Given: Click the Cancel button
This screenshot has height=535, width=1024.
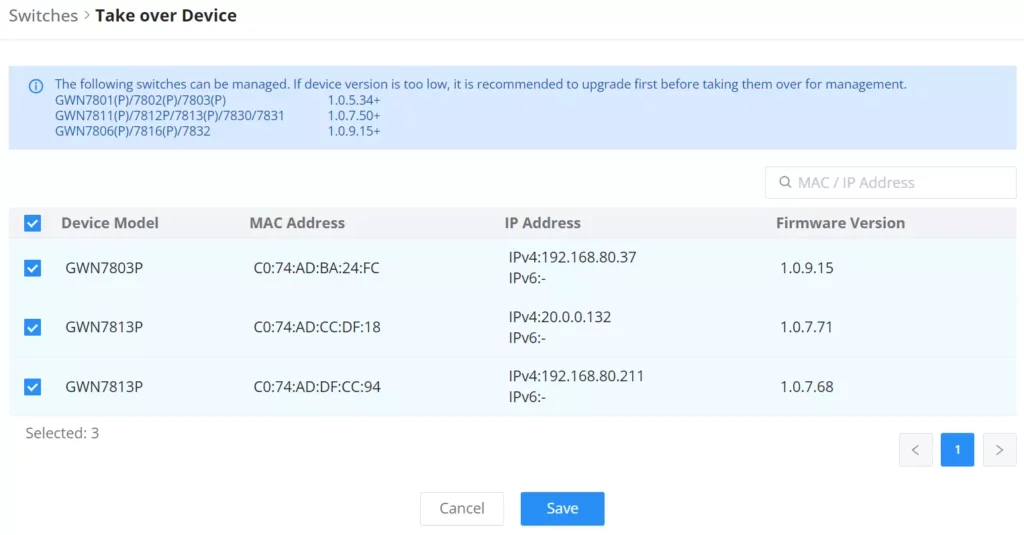Looking at the screenshot, I should pyautogui.click(x=462, y=508).
